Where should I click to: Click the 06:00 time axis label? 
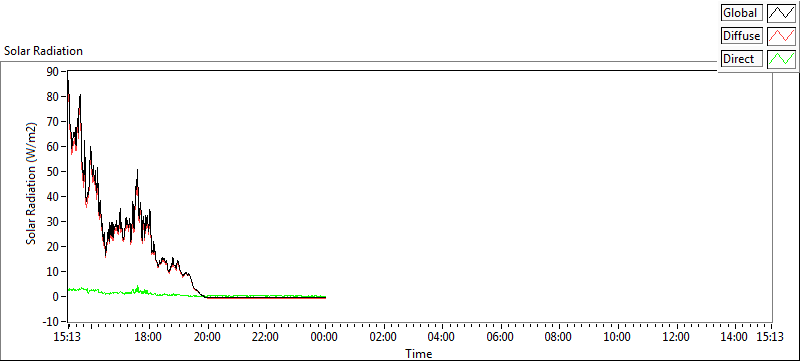[501, 337]
